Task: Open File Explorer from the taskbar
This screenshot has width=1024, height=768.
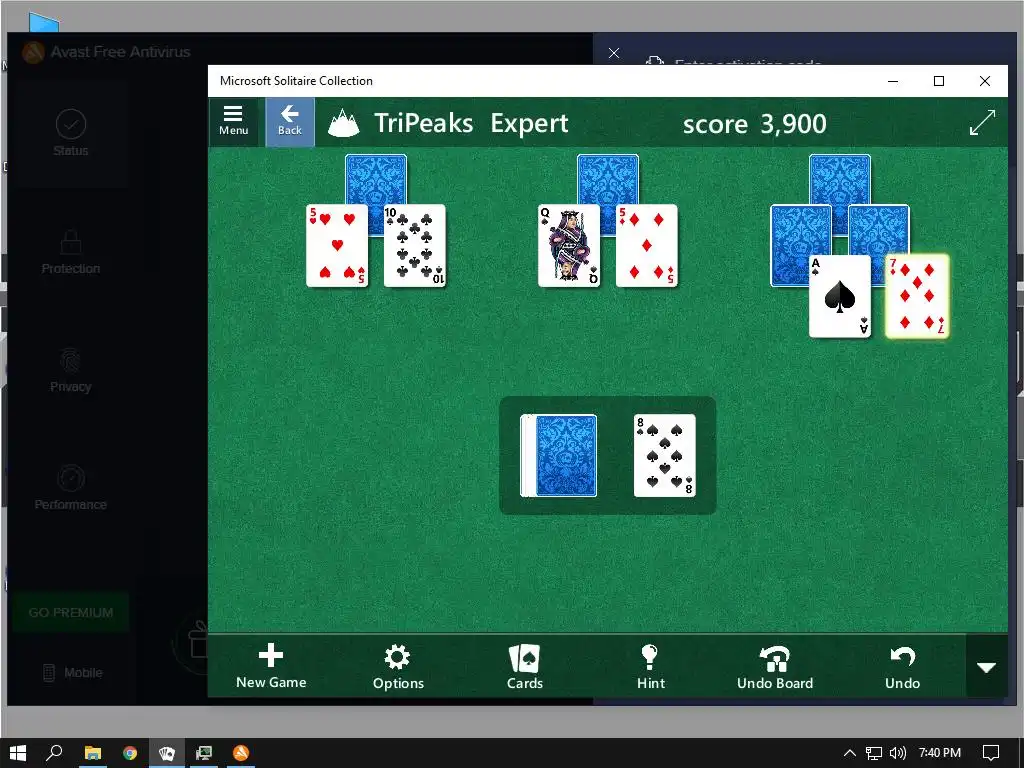Action: [93, 753]
